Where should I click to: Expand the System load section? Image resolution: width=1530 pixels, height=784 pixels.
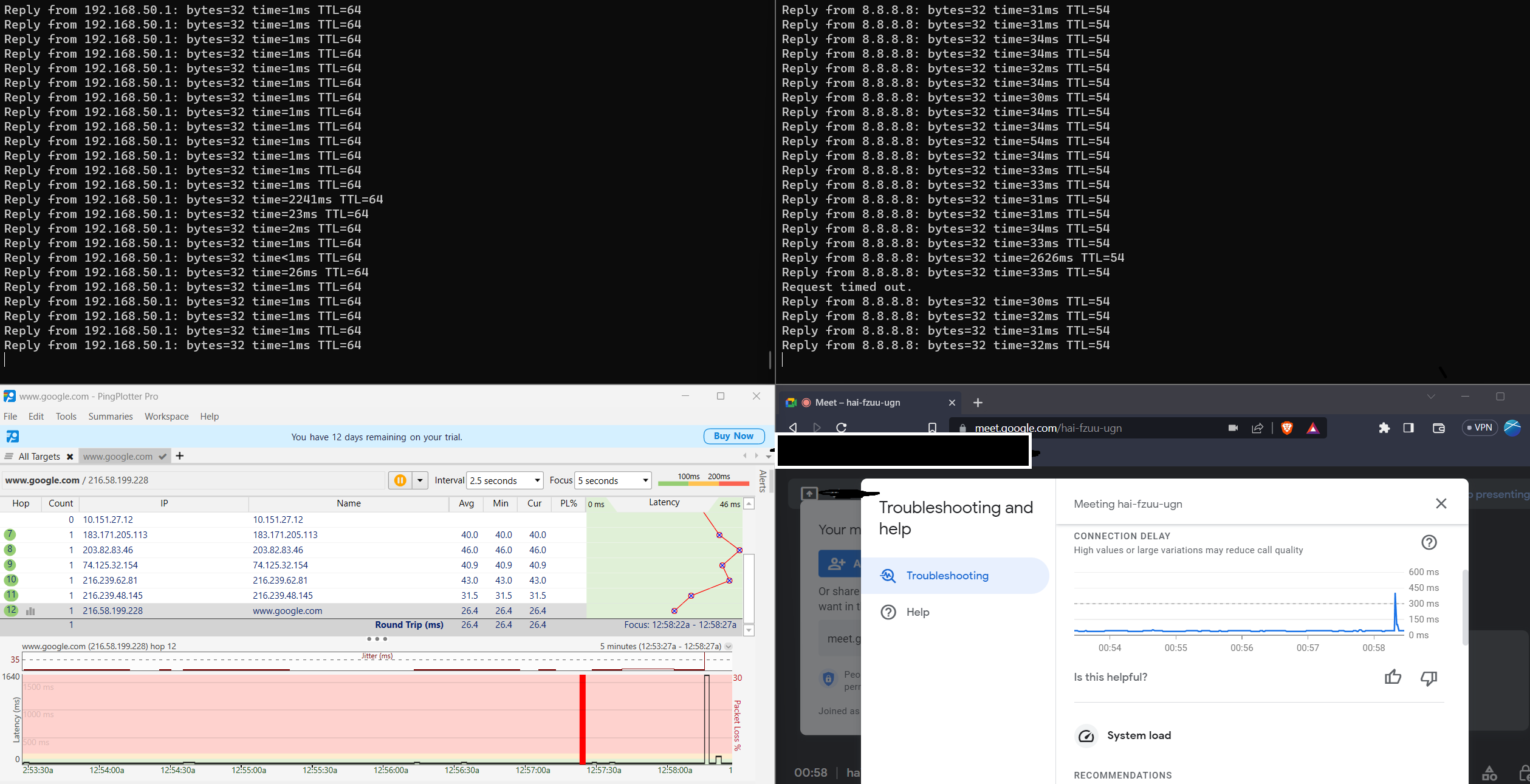pos(1259,735)
